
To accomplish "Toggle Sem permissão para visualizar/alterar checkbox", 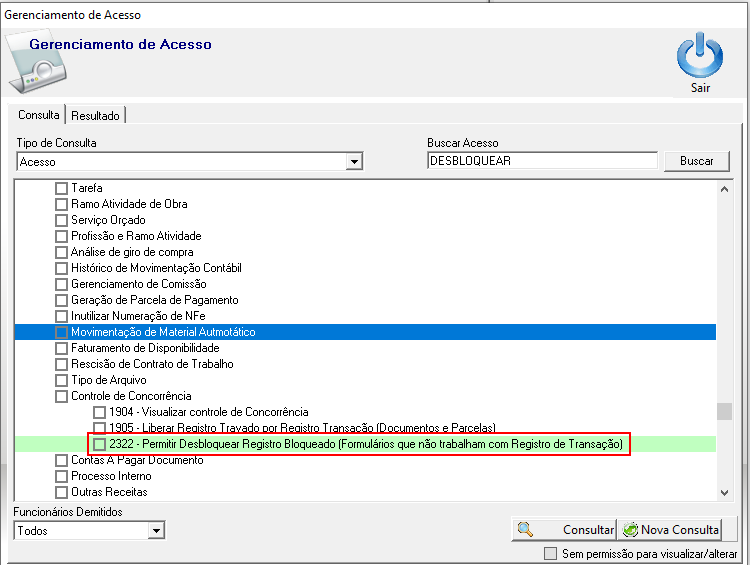I will coord(550,554).
